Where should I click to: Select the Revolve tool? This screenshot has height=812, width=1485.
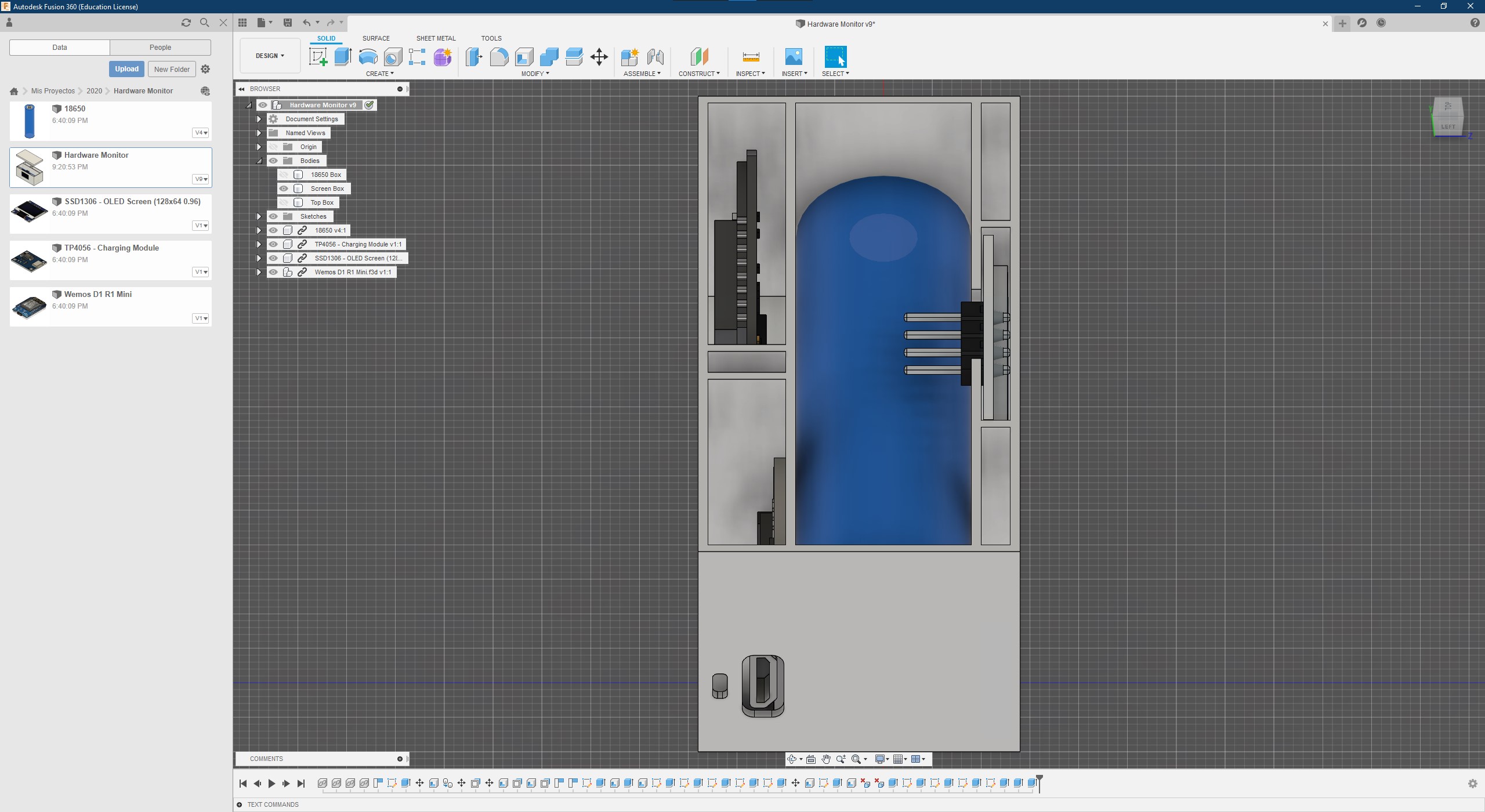[x=368, y=57]
